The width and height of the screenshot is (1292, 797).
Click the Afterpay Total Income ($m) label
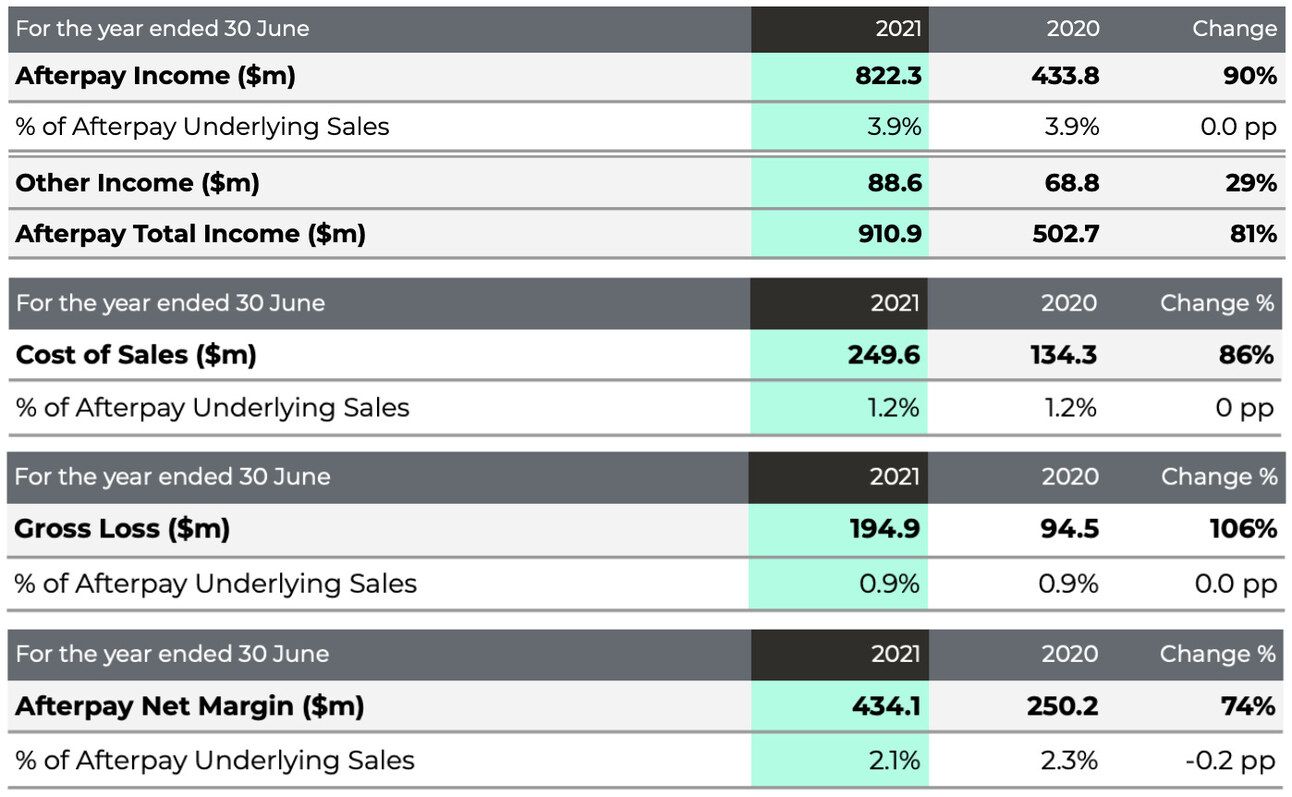click(190, 234)
